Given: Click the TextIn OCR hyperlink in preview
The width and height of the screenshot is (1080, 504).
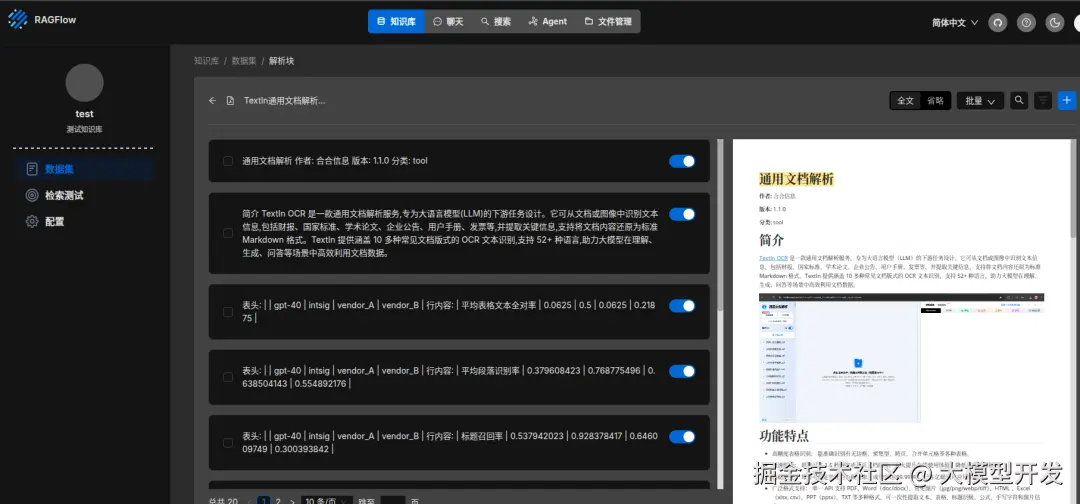Looking at the screenshot, I should click(x=773, y=258).
